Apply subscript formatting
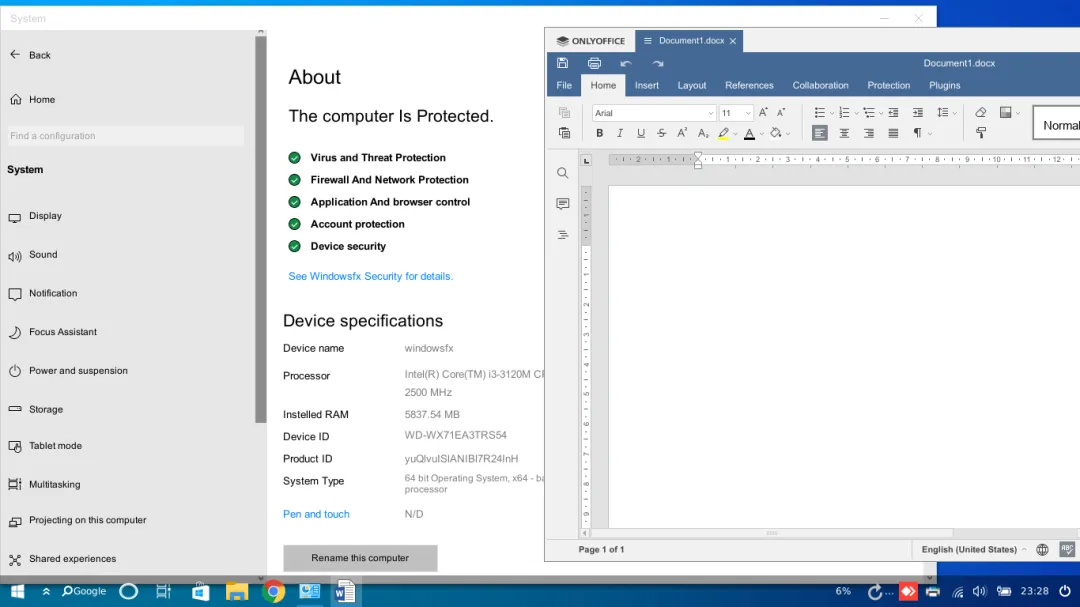Viewport: 1080px width, 607px height. tap(703, 133)
